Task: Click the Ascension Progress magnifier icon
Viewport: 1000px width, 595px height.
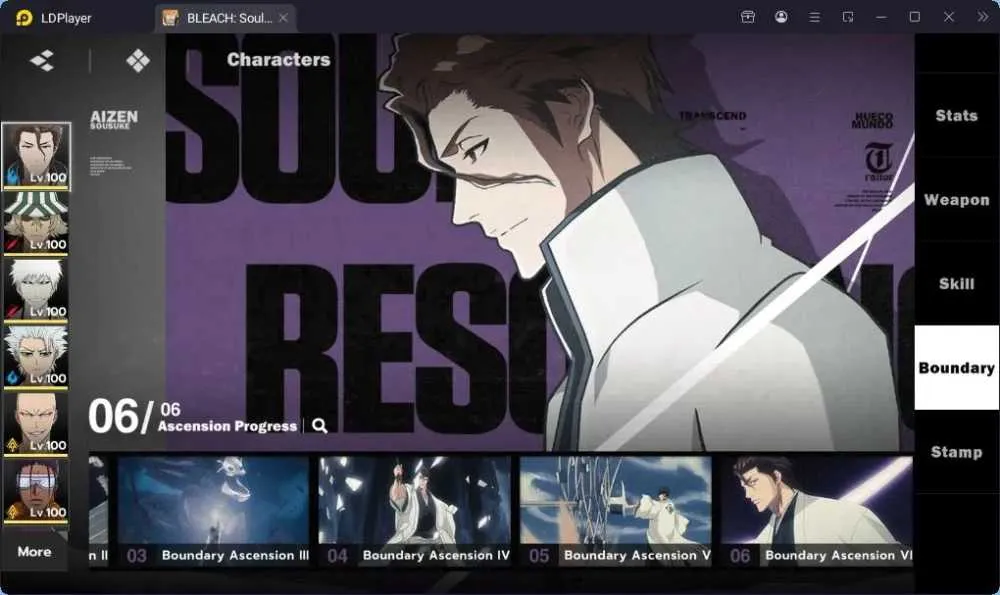Action: (320, 426)
